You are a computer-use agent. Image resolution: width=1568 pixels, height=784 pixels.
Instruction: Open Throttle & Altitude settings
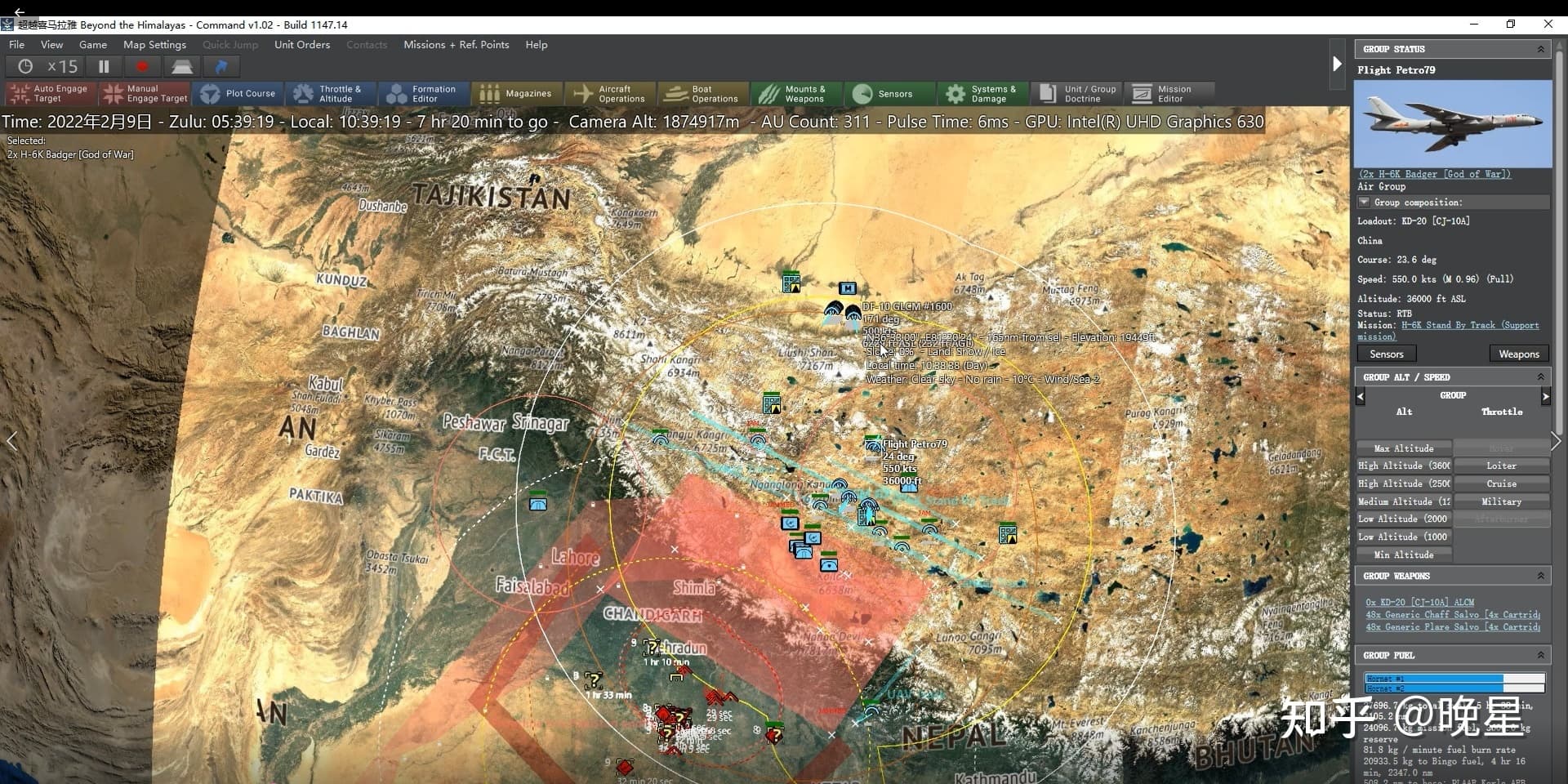331,94
